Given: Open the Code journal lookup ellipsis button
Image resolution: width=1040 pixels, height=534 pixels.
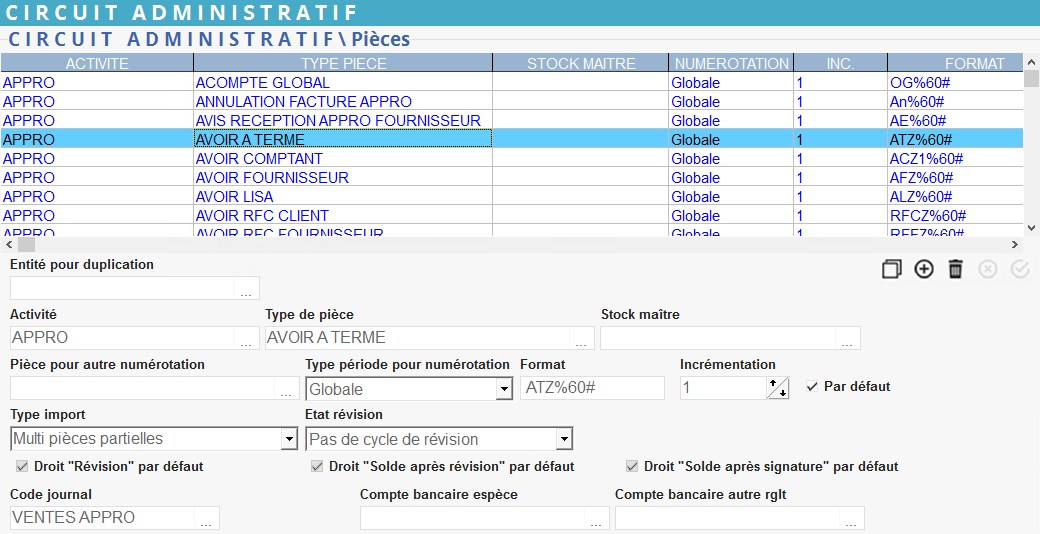Looking at the screenshot, I should tap(207, 519).
